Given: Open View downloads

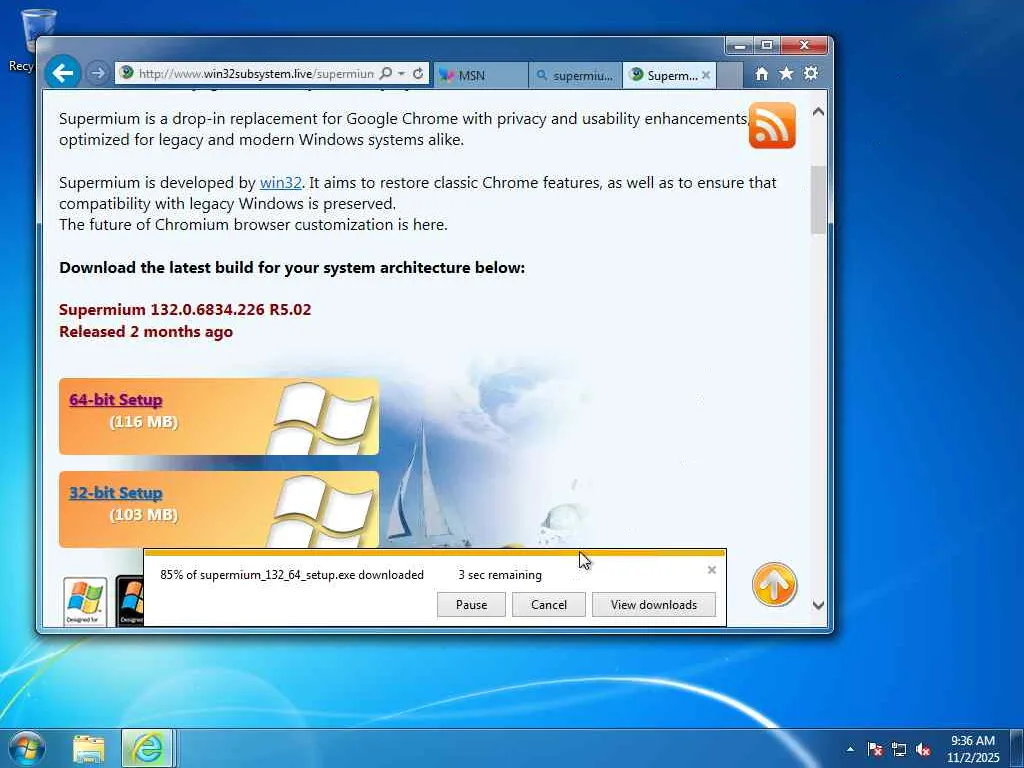Looking at the screenshot, I should (x=654, y=605).
